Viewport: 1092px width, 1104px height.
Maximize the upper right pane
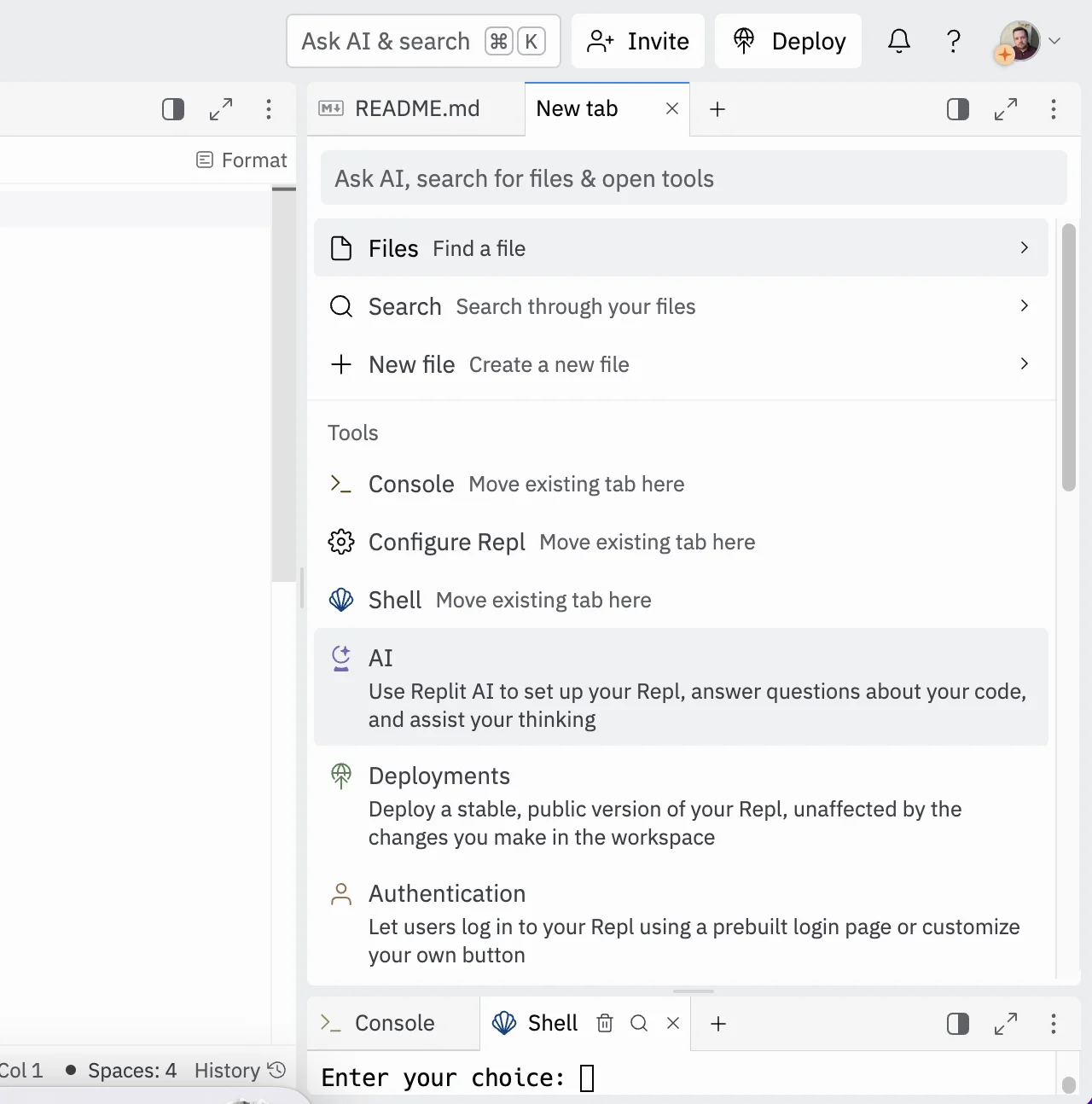[1006, 109]
